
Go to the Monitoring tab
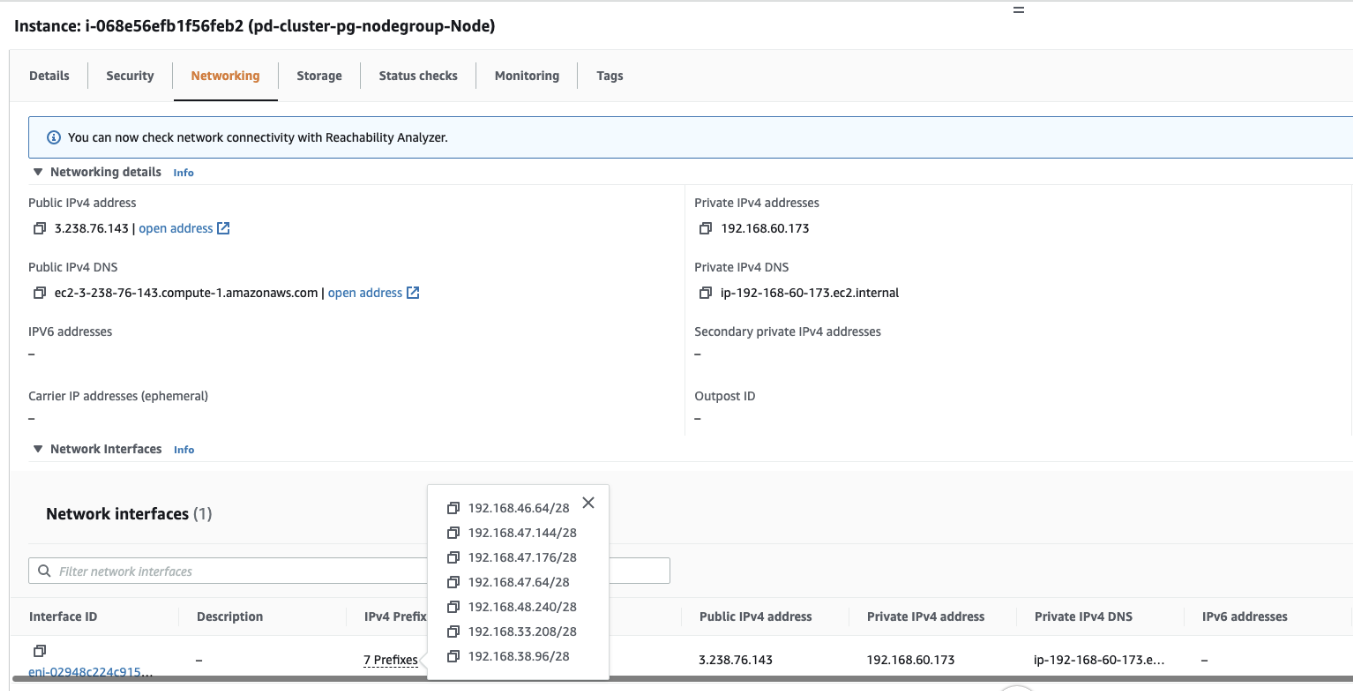(x=526, y=76)
